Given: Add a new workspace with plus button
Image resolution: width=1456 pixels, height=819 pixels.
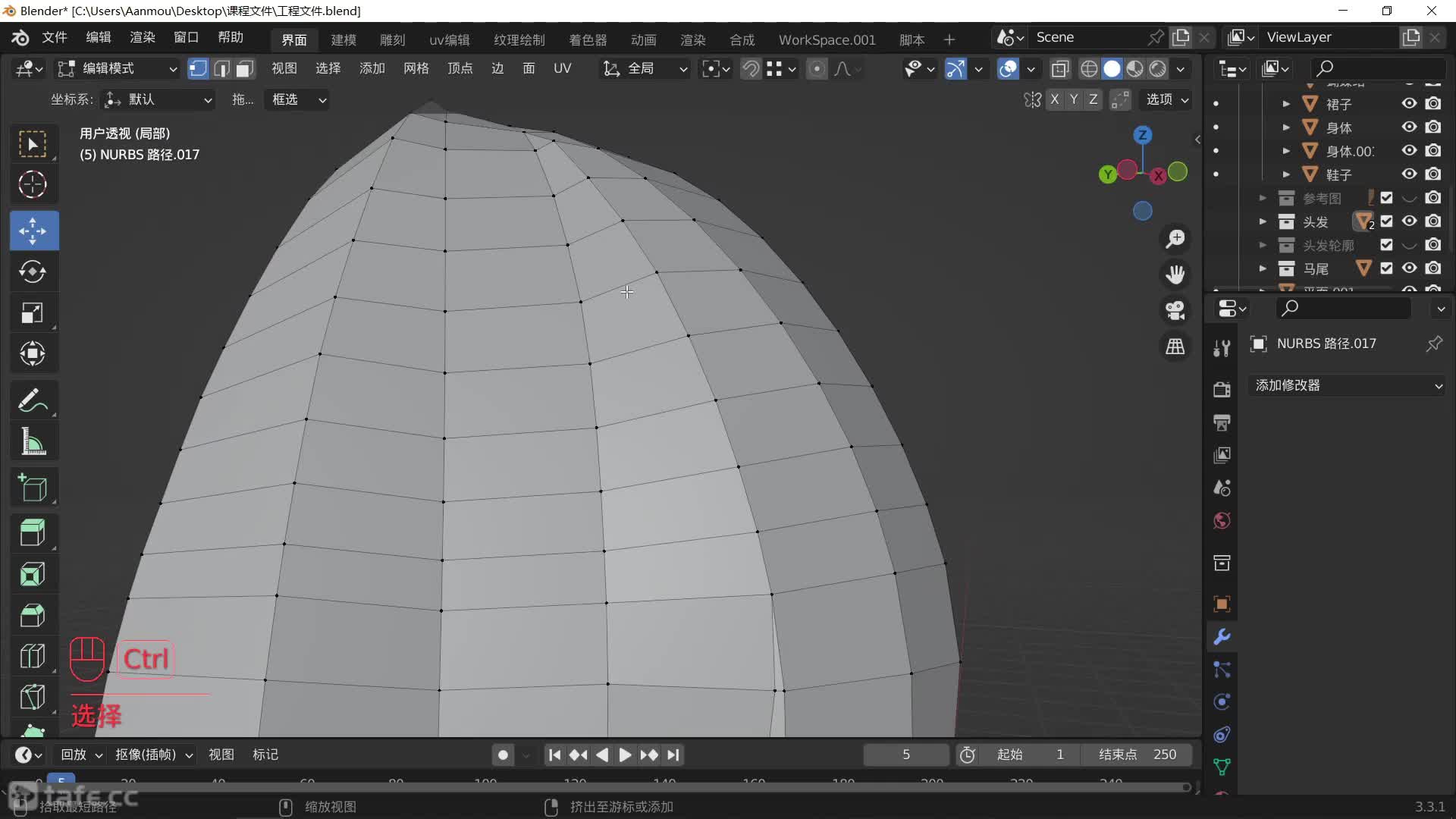Looking at the screenshot, I should click(x=949, y=39).
